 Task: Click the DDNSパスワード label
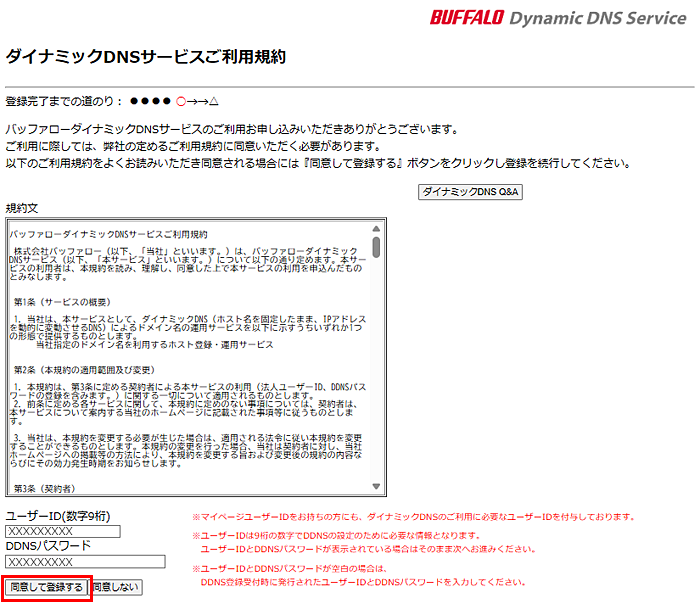coord(48,546)
